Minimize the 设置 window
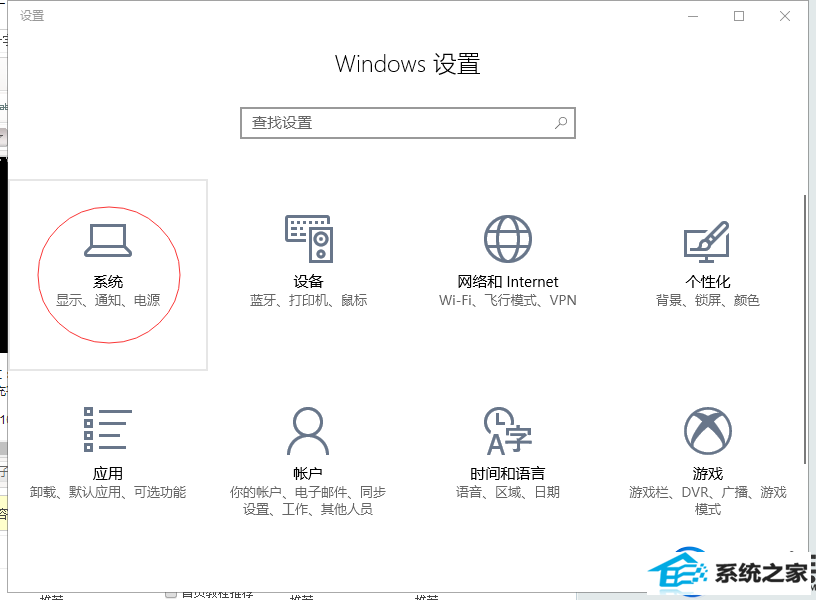This screenshot has width=816, height=600. pos(693,16)
